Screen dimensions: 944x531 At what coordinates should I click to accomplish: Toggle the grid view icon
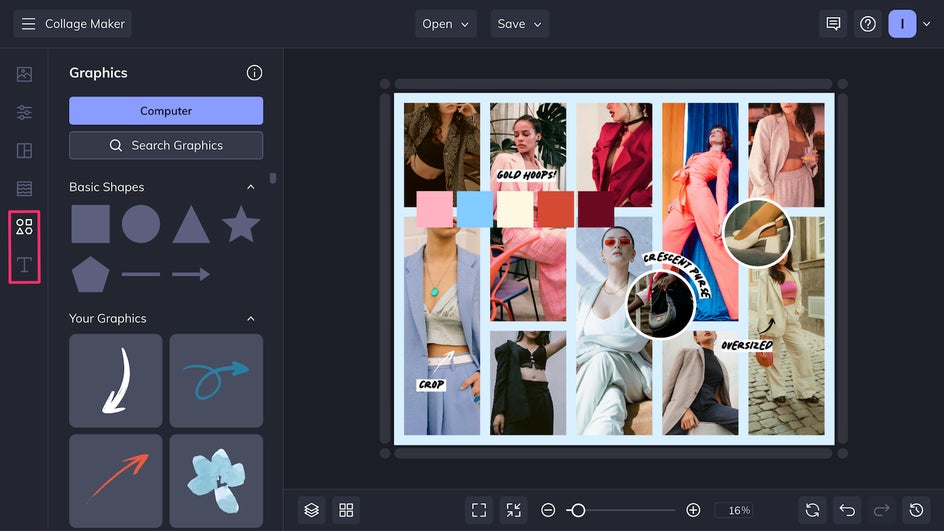tap(346, 511)
